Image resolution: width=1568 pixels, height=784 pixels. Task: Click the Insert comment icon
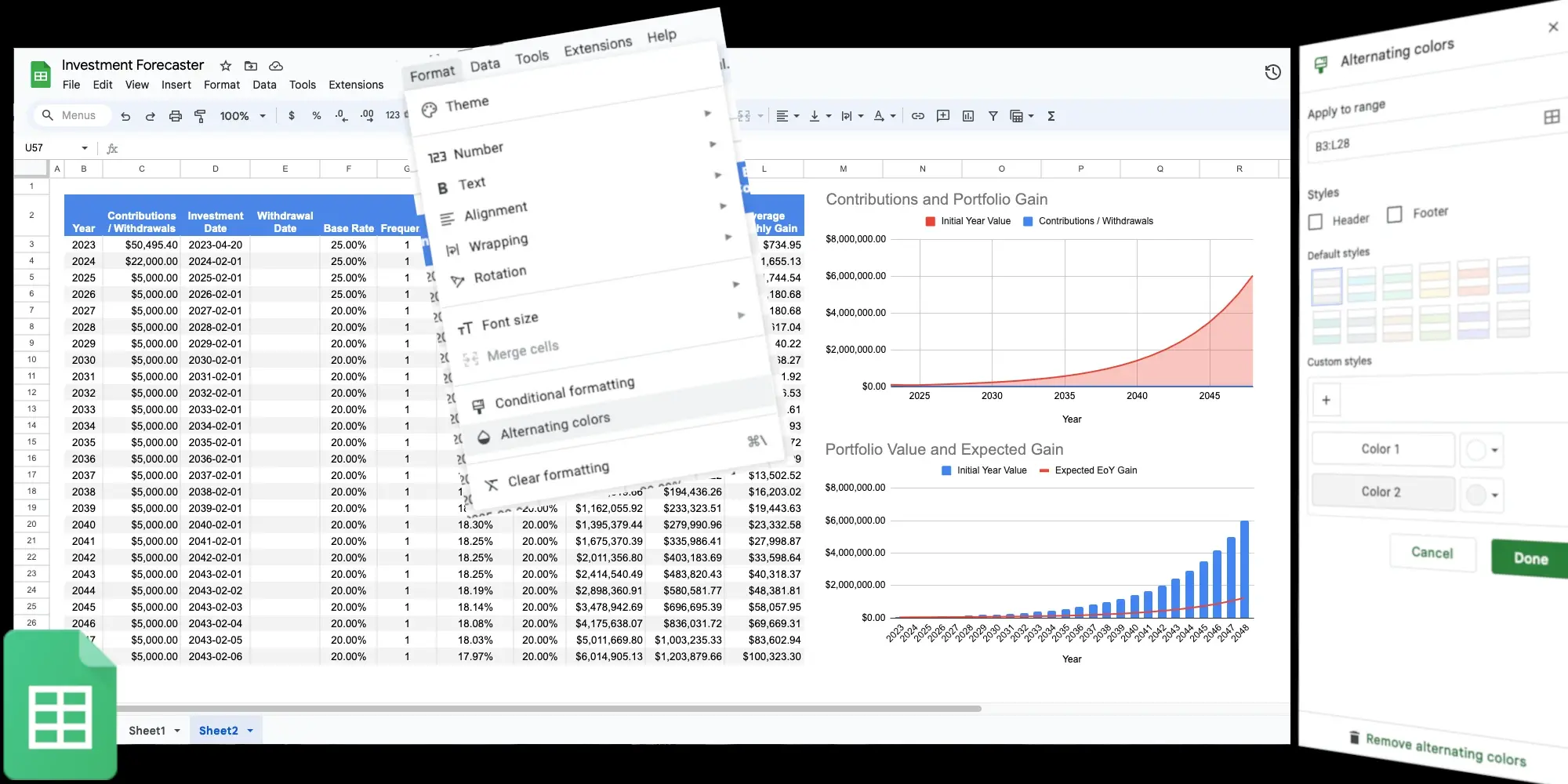click(x=943, y=115)
